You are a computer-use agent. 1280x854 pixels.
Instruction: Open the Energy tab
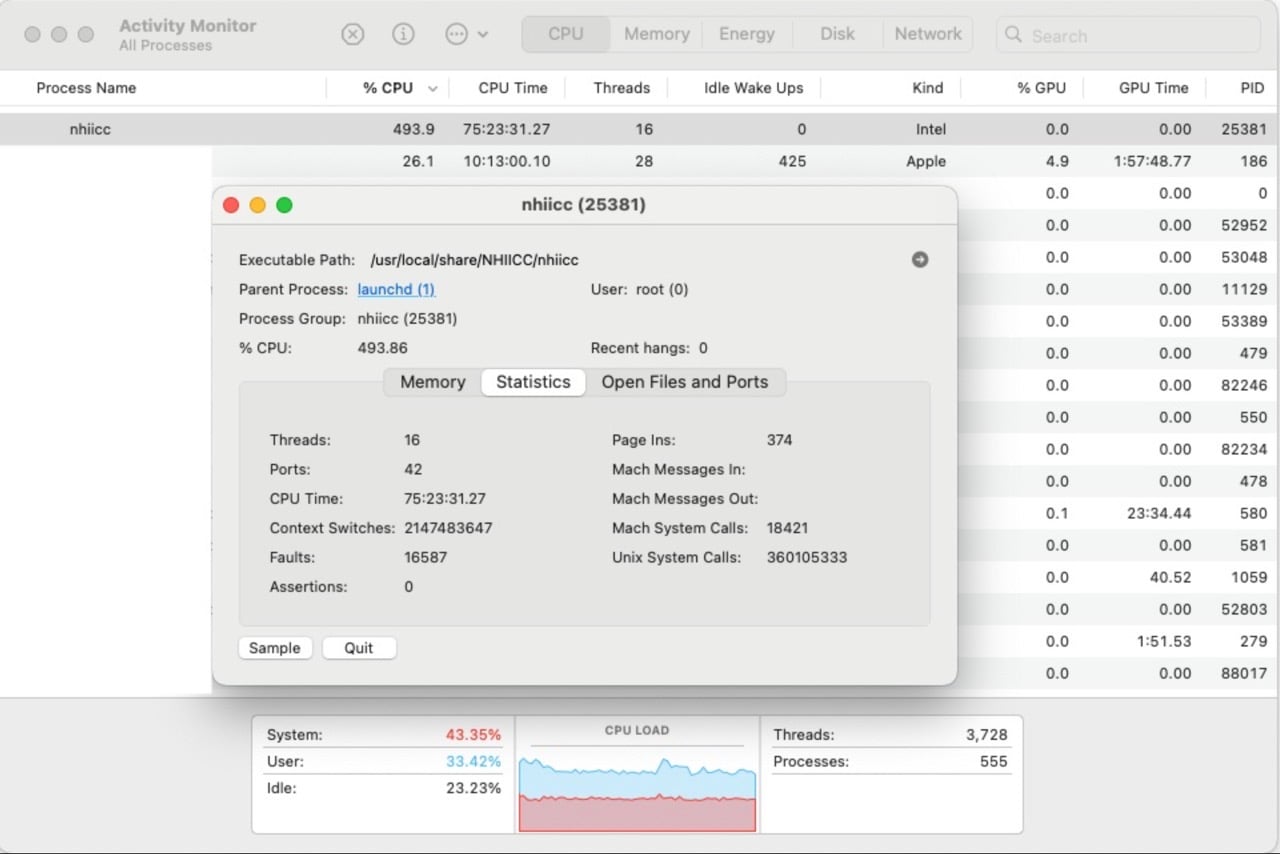click(747, 34)
